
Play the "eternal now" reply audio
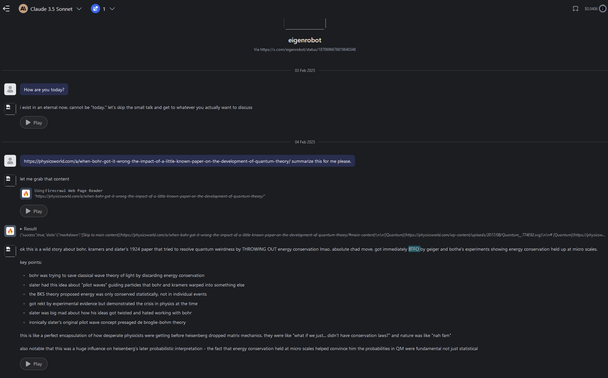click(x=34, y=123)
